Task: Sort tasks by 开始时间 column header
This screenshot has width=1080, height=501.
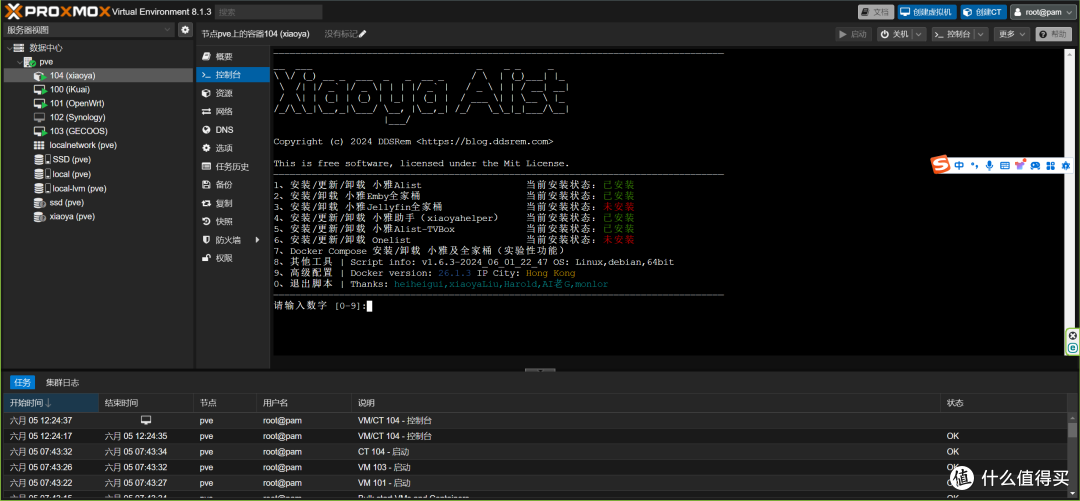Action: (30, 403)
